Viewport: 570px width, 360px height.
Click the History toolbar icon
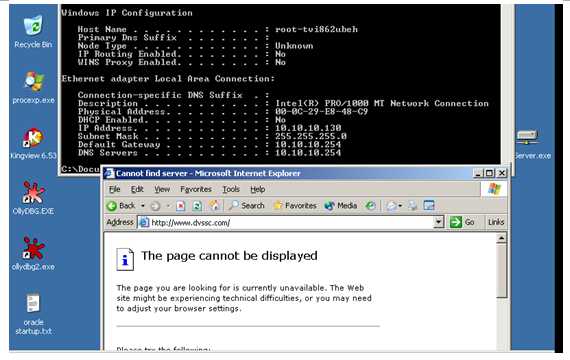tap(370, 206)
